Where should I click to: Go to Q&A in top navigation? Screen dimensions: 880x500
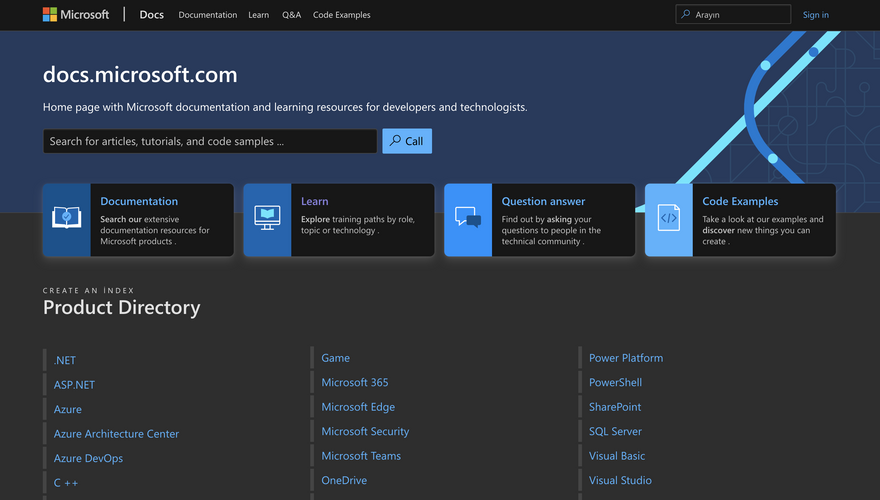tap(291, 15)
